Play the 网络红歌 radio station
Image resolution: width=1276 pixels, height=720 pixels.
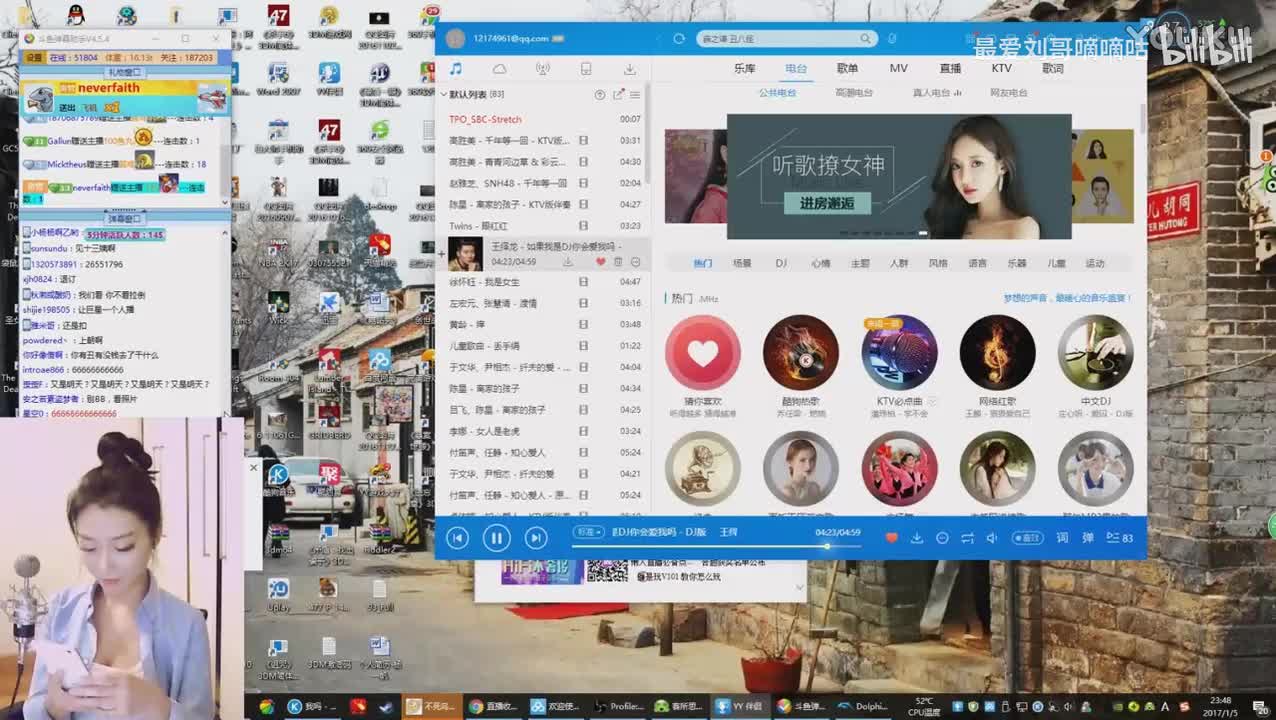click(x=997, y=352)
